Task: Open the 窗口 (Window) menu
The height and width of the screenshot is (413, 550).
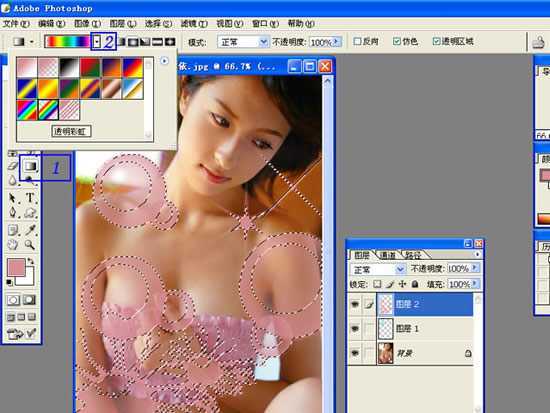Action: pos(265,24)
